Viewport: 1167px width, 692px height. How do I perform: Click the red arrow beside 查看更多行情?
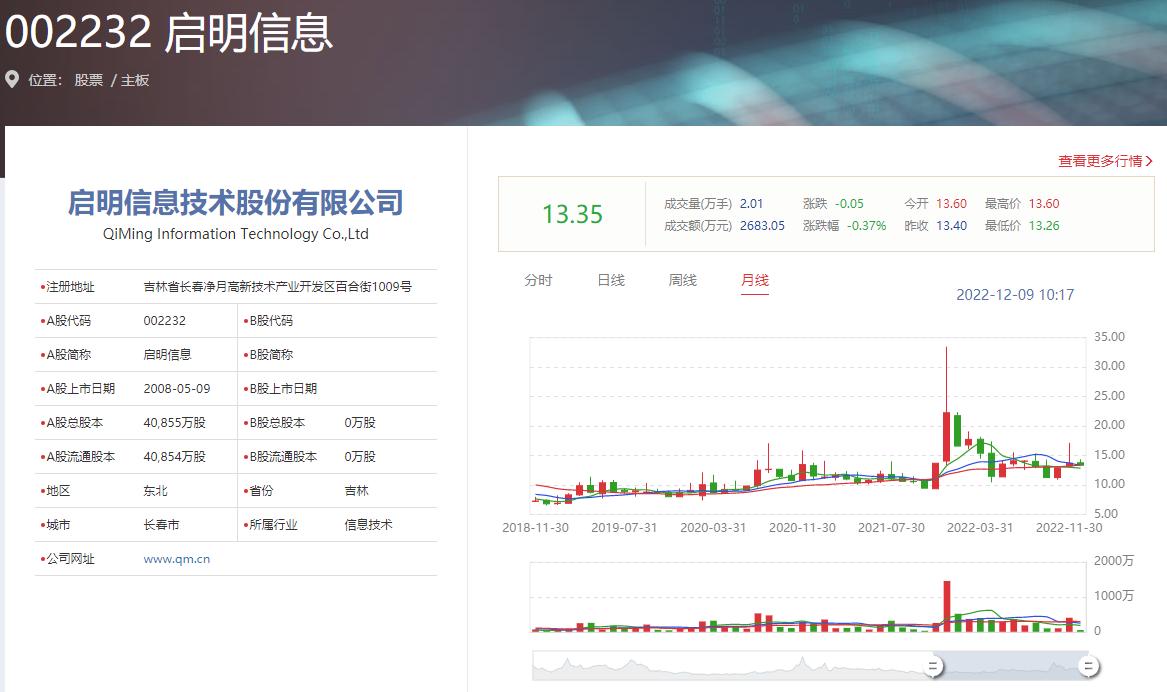[1150, 160]
